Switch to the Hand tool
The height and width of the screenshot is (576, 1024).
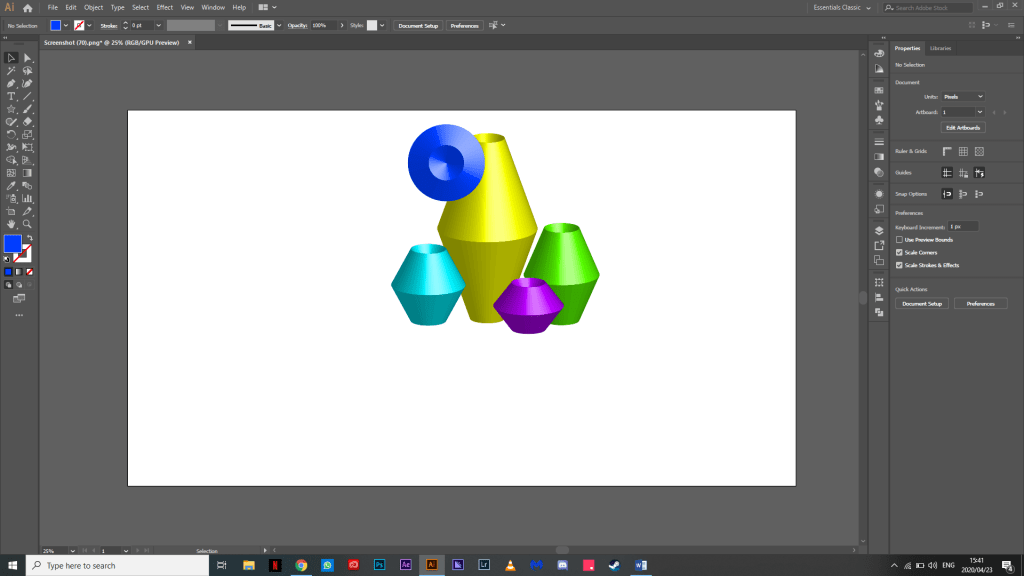point(11,224)
